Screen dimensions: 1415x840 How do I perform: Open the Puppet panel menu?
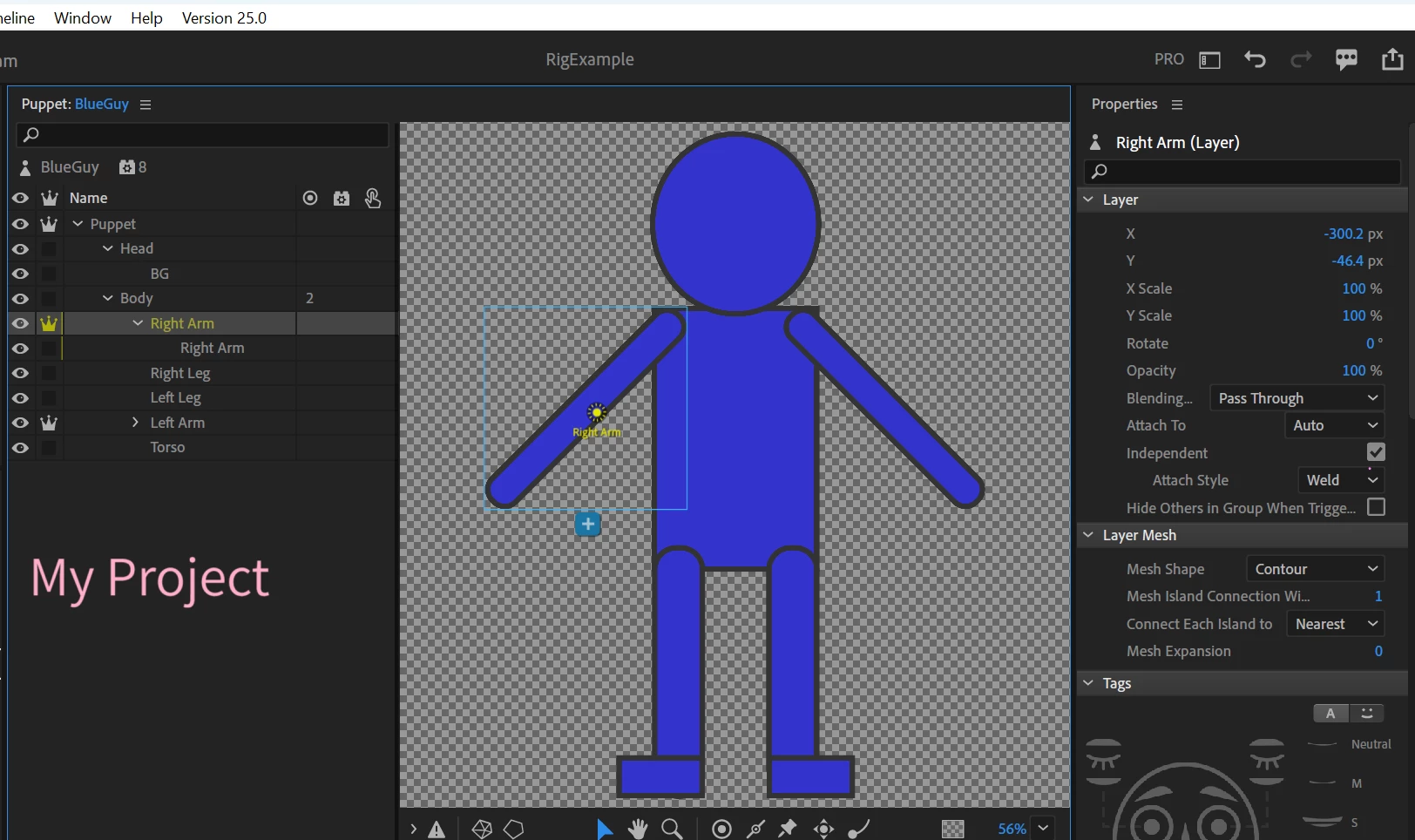click(x=146, y=105)
